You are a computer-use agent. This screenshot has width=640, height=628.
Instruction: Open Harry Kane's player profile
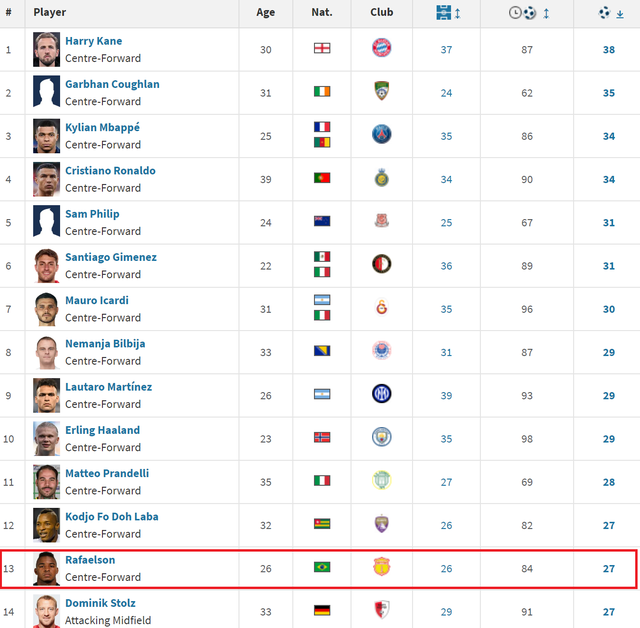click(93, 41)
